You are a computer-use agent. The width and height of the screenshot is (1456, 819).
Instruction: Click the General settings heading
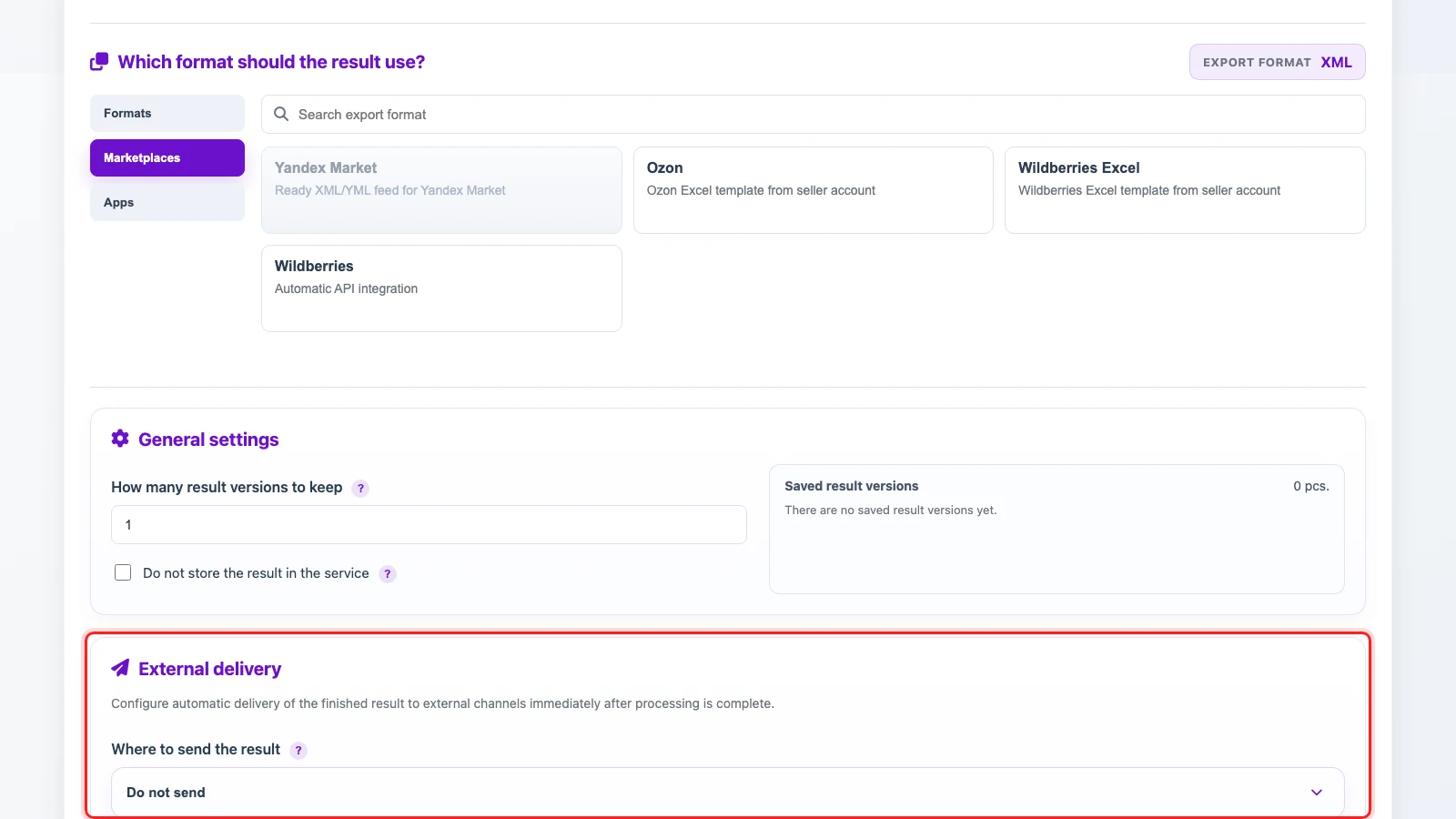coord(208,440)
